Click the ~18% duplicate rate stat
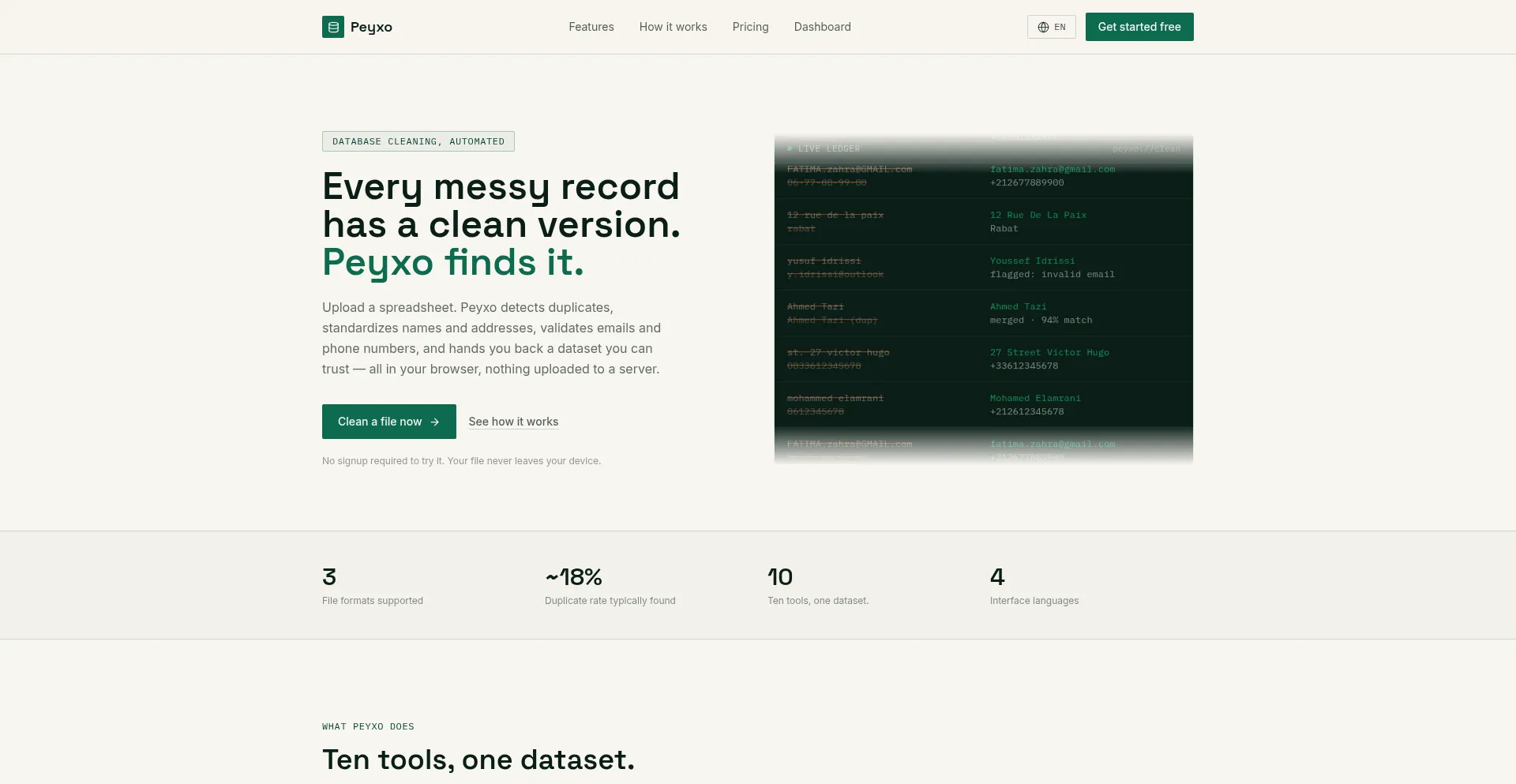 pos(573,577)
